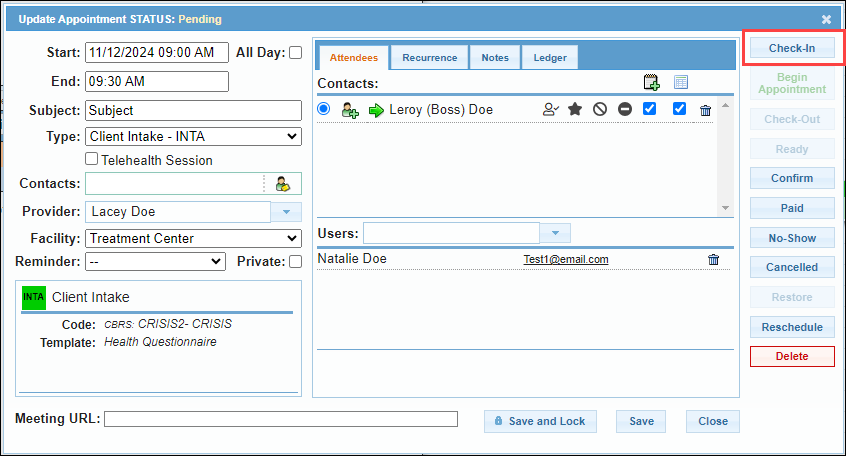The height and width of the screenshot is (456, 846).
Task: Click the green arrow icon beside Leroy Doe
Action: pyautogui.click(x=376, y=111)
